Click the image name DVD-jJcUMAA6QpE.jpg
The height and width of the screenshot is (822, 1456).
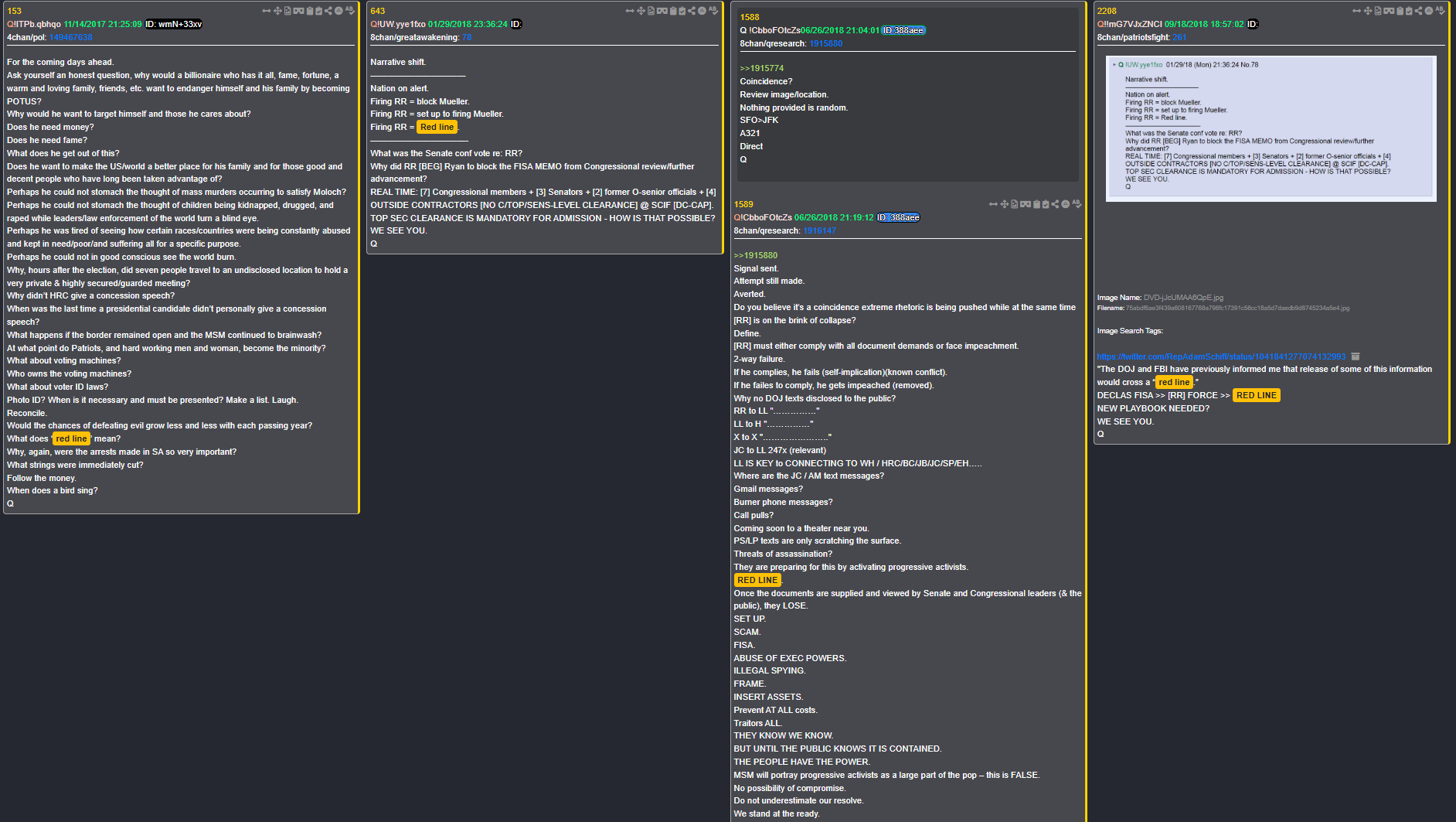(x=1183, y=298)
